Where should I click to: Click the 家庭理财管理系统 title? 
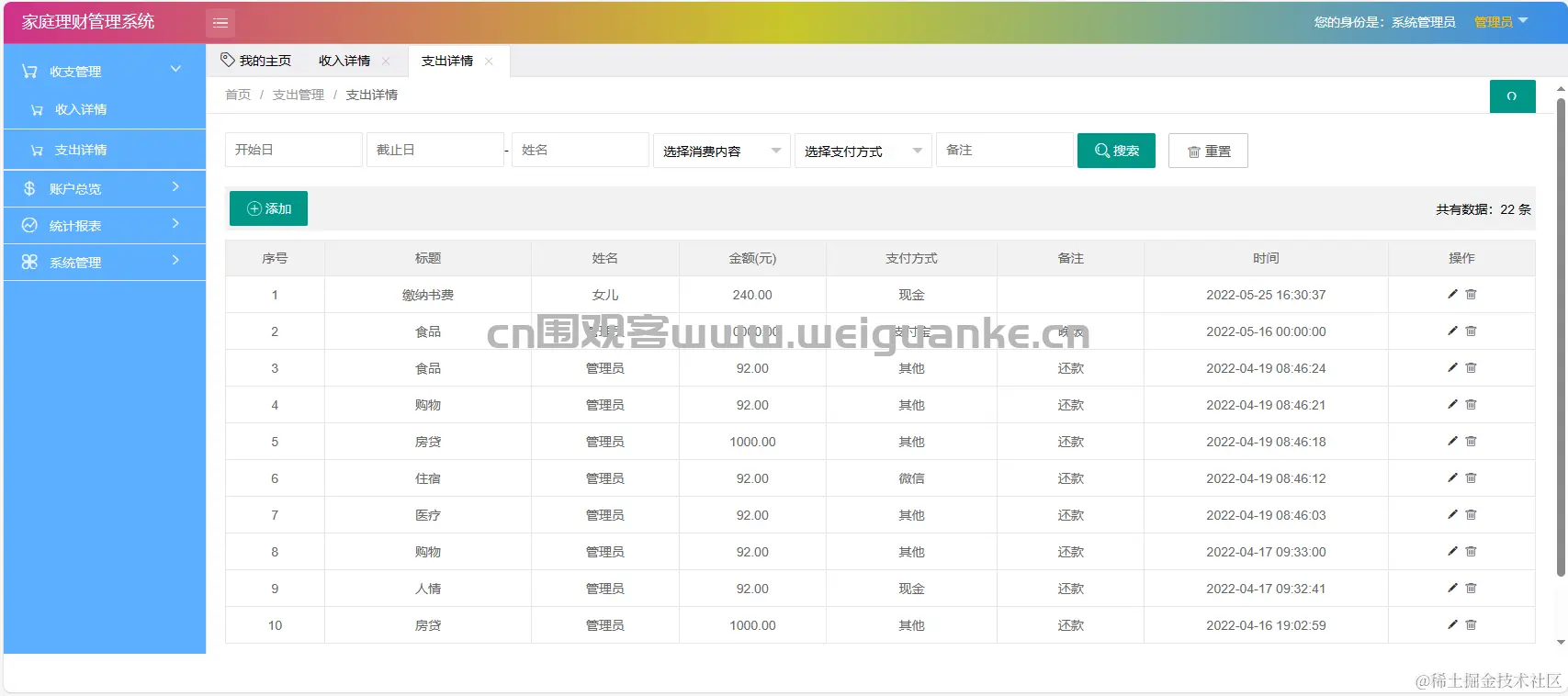point(88,22)
